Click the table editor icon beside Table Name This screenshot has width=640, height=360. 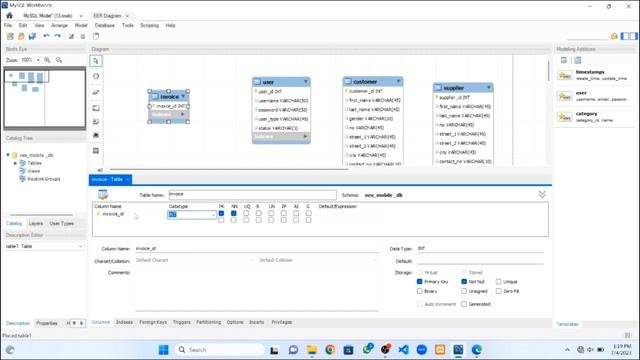click(x=103, y=195)
